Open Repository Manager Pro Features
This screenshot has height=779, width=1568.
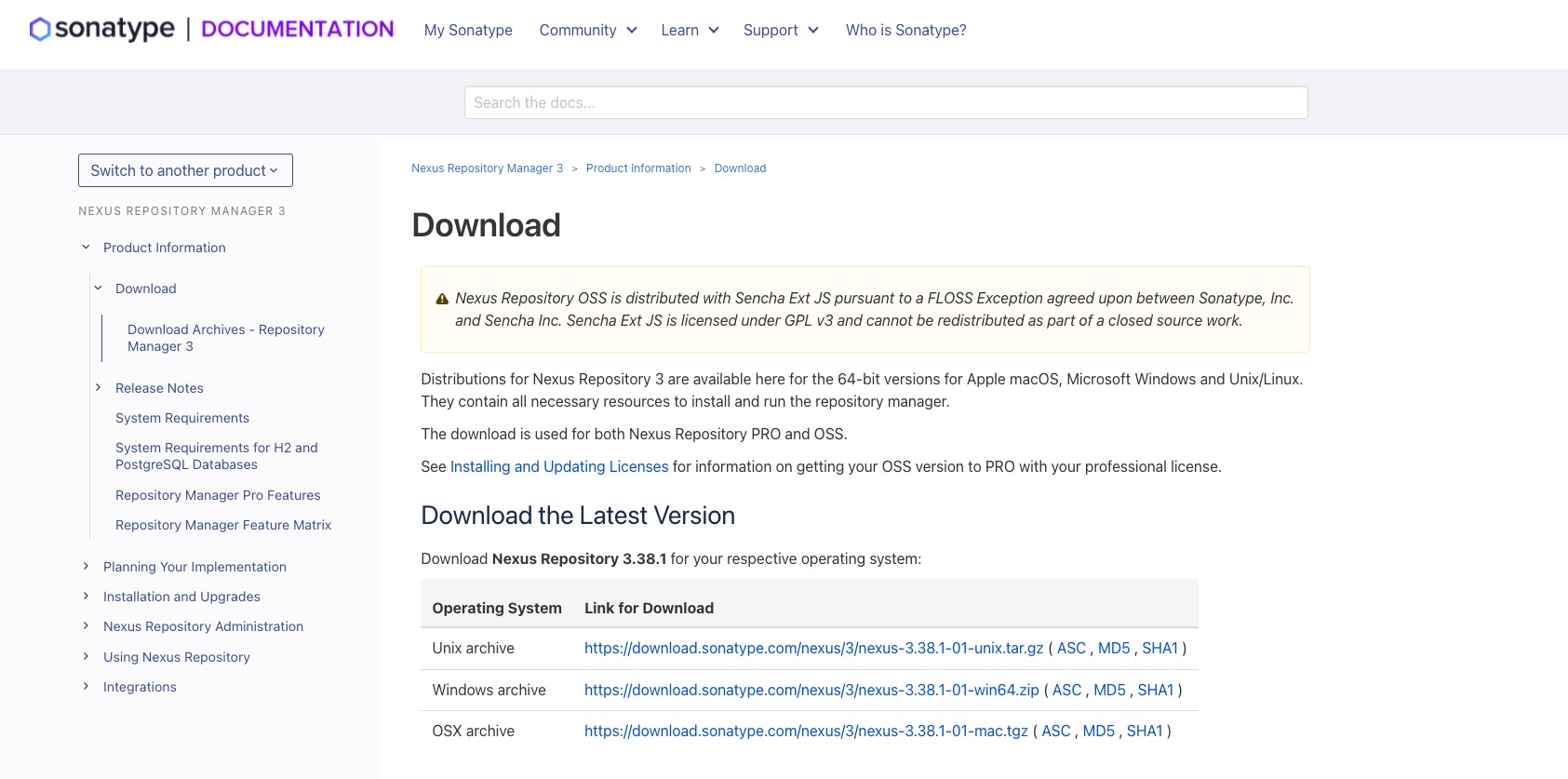tap(218, 495)
